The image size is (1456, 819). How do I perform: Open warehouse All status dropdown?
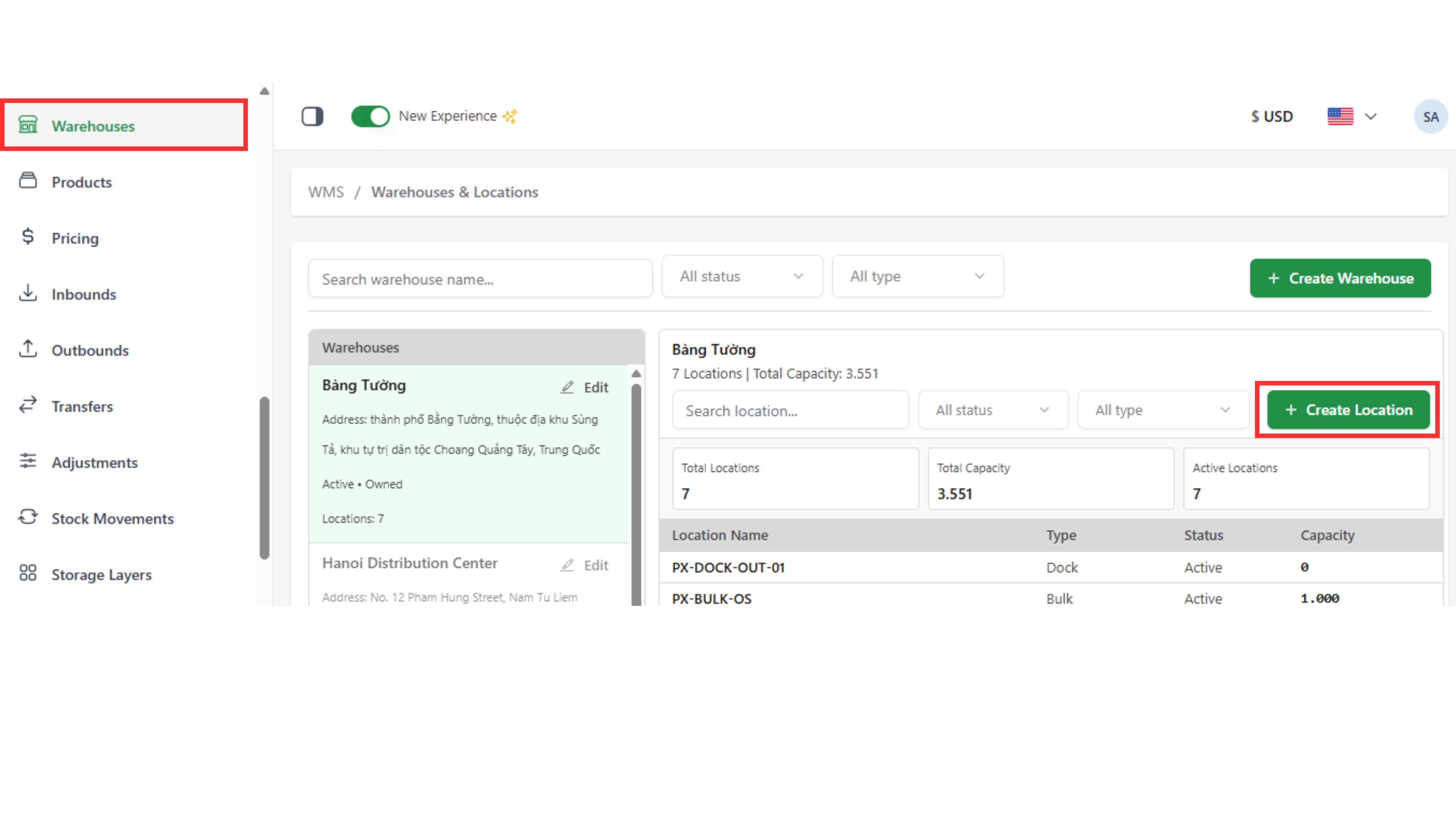(x=742, y=276)
